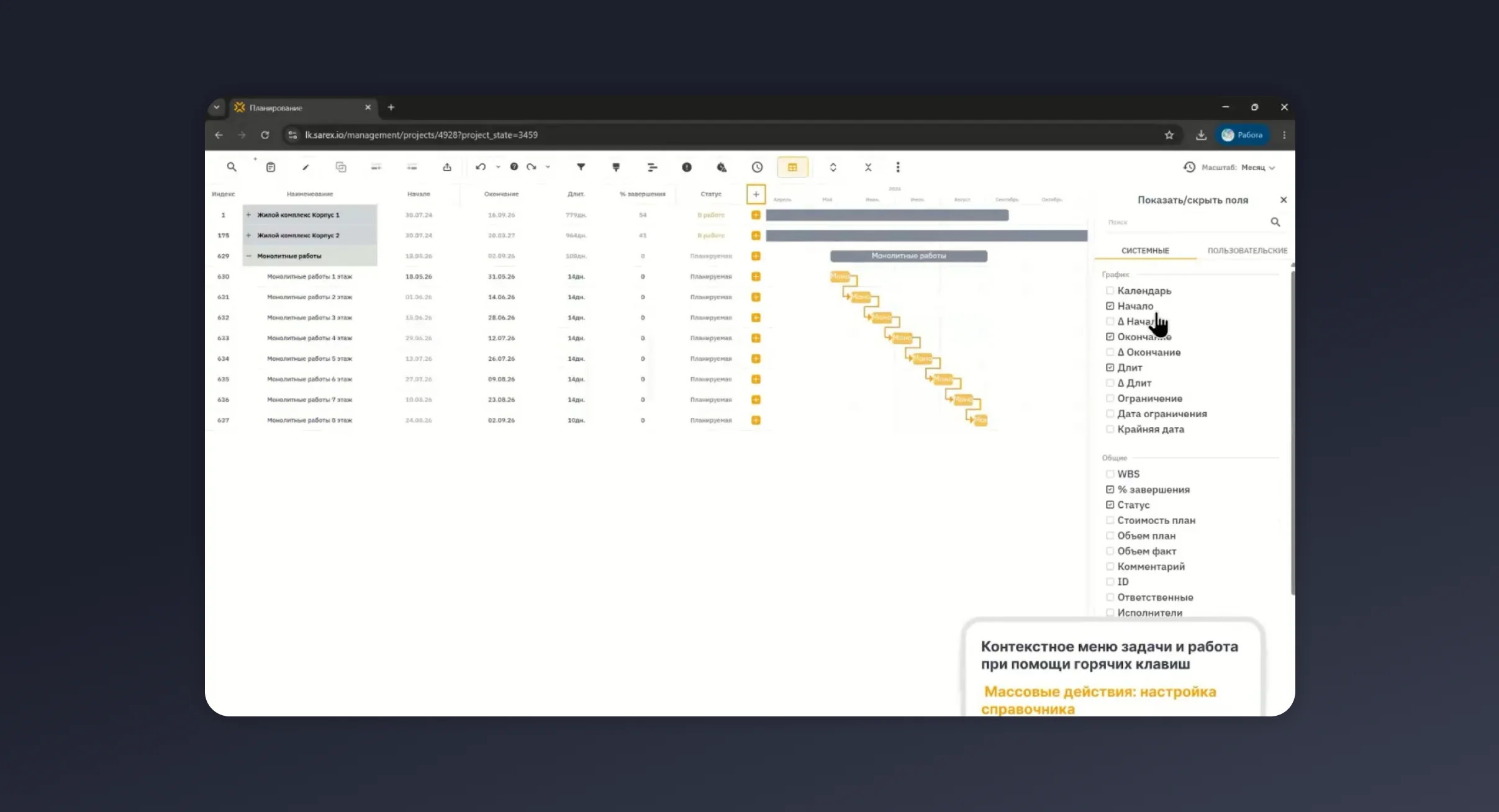The image size is (1499, 812).
Task: Open the funnel filter tool
Action: point(581,167)
